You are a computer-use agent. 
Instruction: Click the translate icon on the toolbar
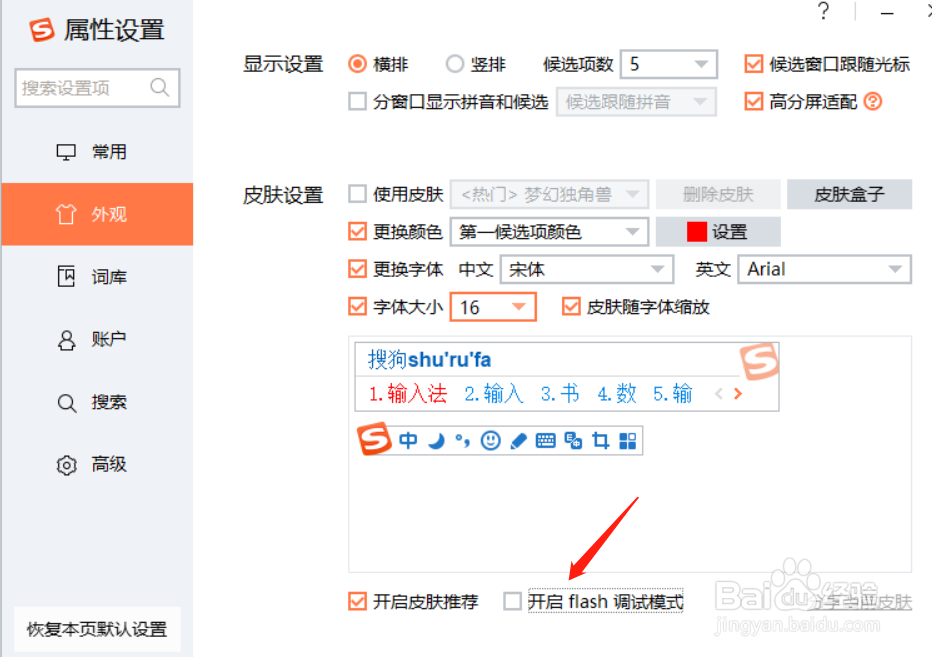point(573,441)
